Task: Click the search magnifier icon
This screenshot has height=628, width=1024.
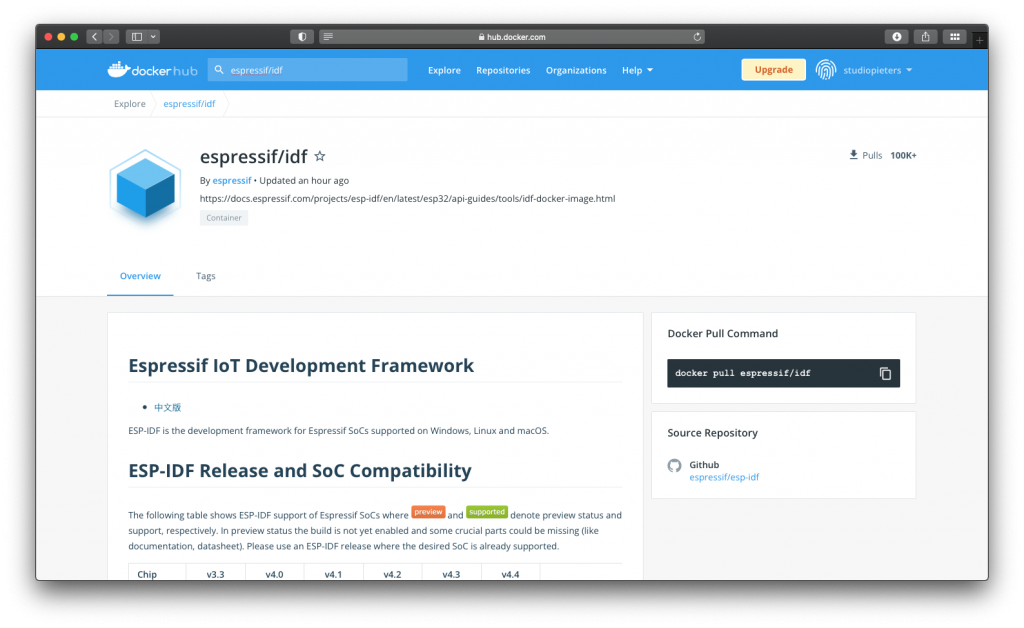Action: pos(219,69)
